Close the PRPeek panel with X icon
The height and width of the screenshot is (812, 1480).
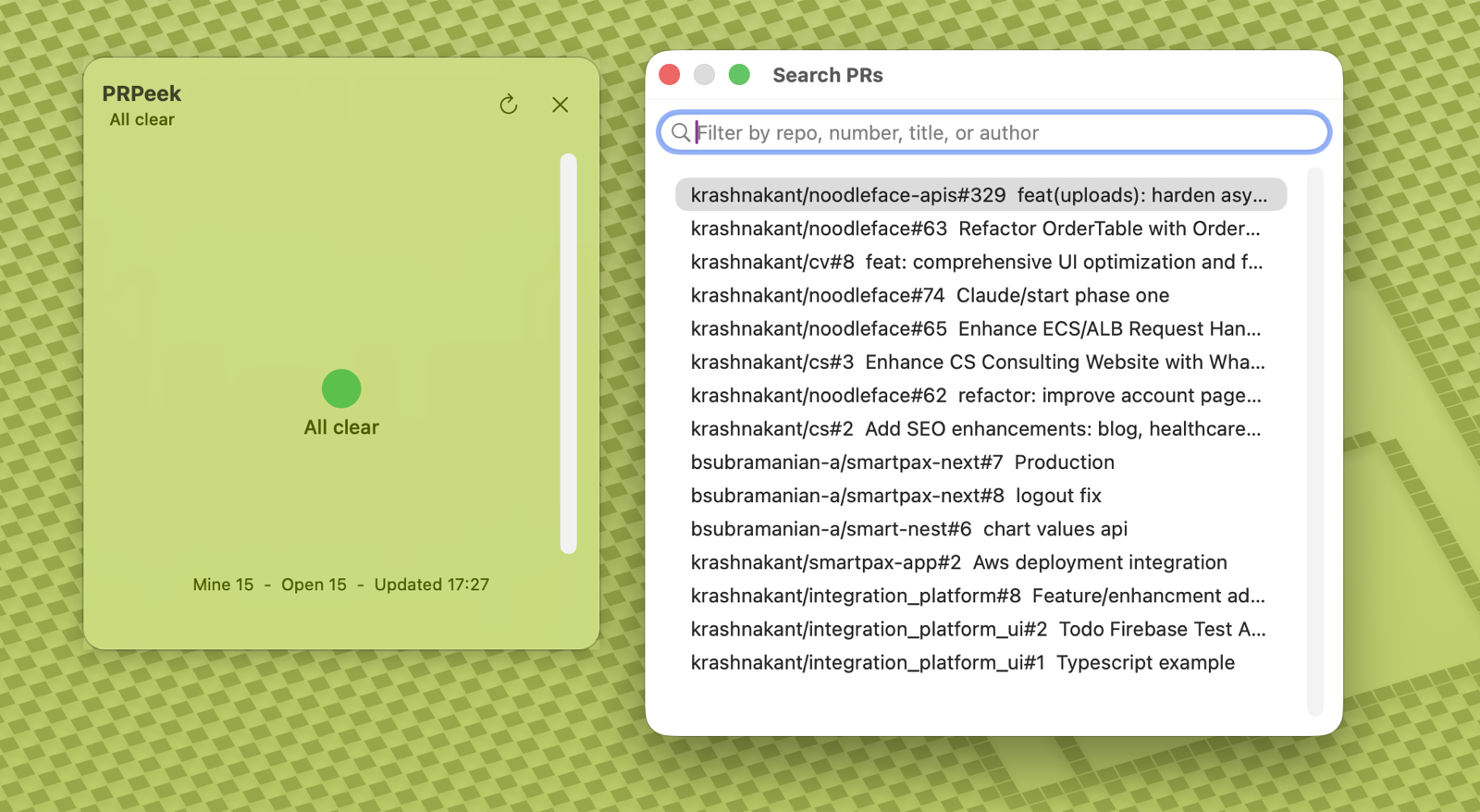561,105
